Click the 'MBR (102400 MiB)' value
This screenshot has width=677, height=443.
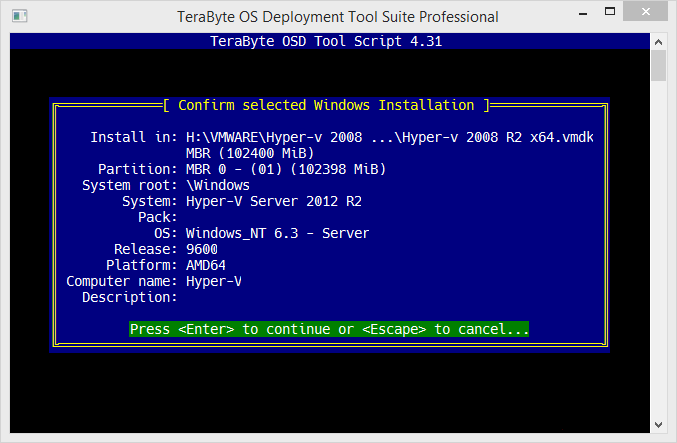[250, 153]
